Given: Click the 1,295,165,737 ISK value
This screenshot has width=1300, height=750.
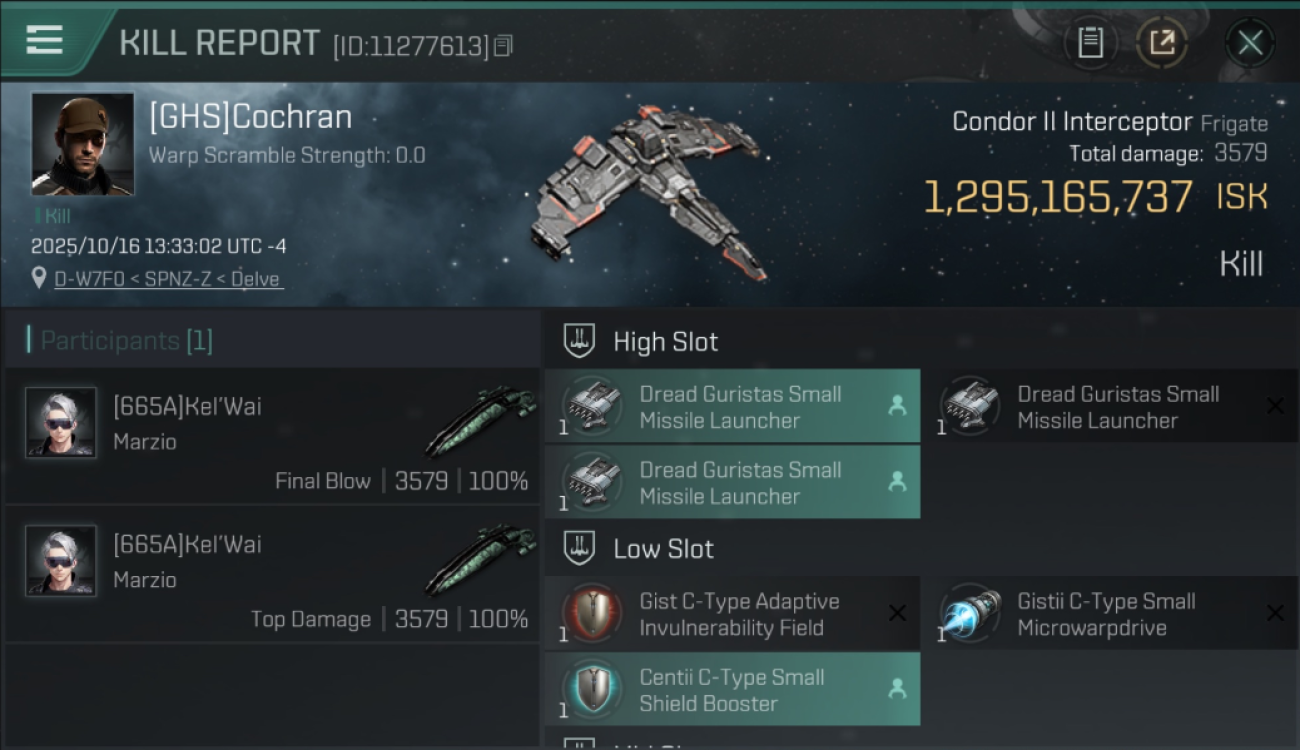Looking at the screenshot, I should [x=1095, y=198].
